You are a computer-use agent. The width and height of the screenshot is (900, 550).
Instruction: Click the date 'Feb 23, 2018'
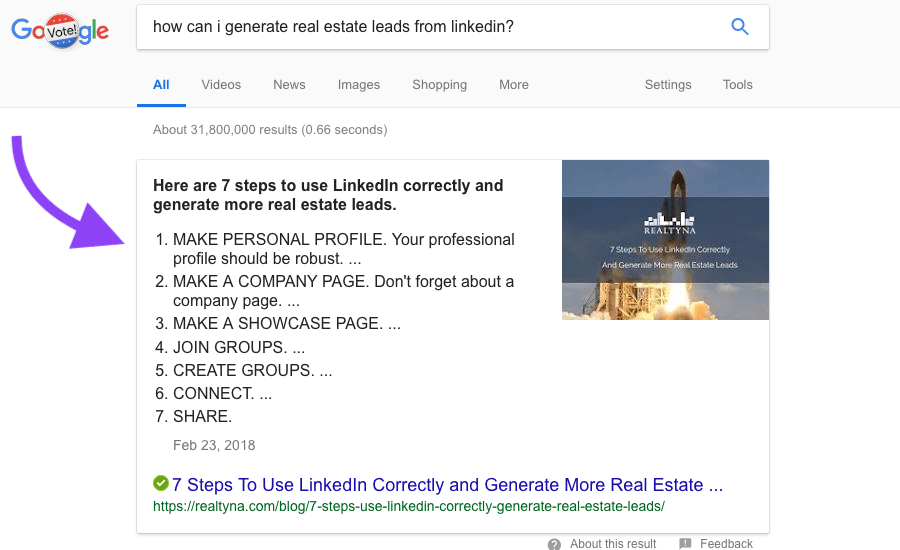coord(214,445)
